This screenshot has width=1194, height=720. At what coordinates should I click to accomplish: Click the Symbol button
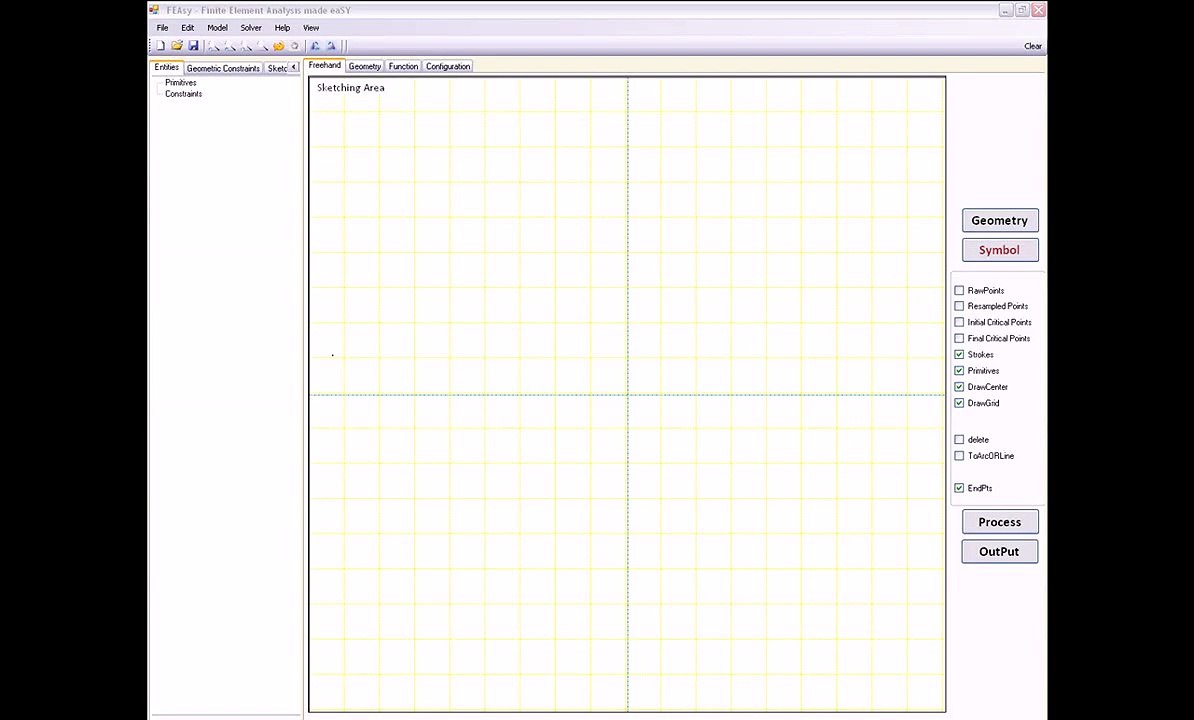(1000, 250)
